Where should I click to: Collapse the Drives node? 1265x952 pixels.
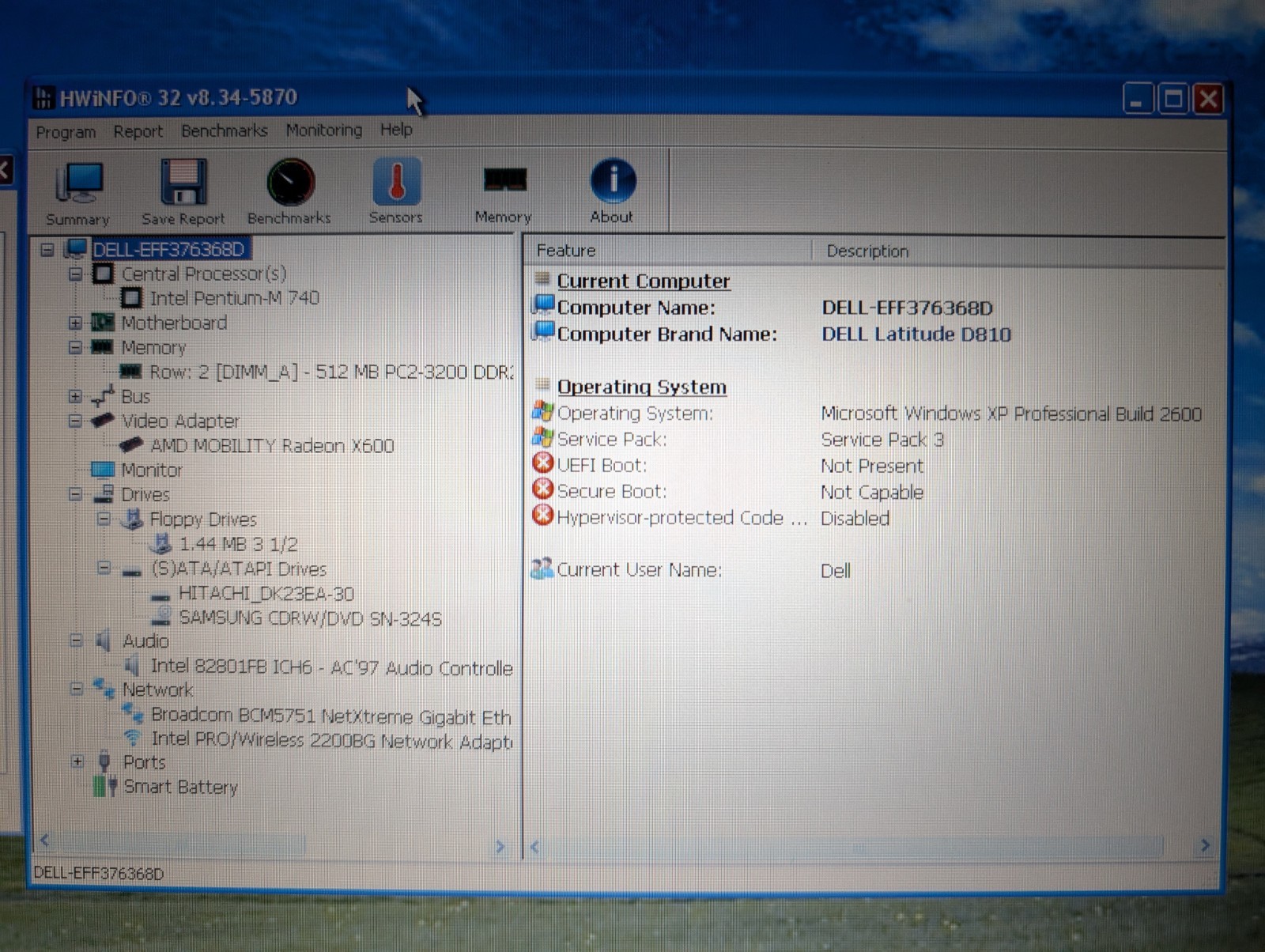click(x=75, y=494)
